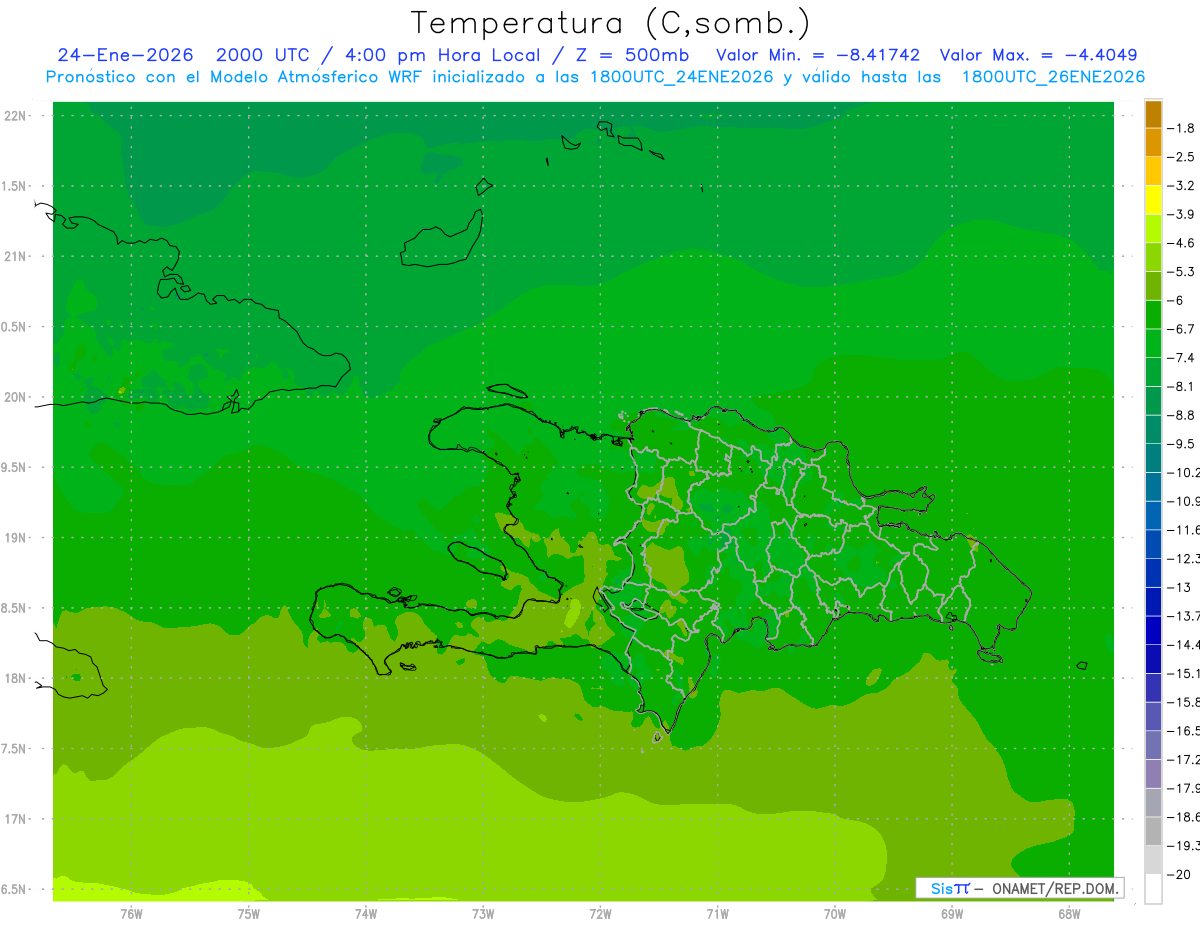Screen dimensions: 1200x927
Task: Click the "Valor Min. = -8.41742" text
Action: (818, 55)
